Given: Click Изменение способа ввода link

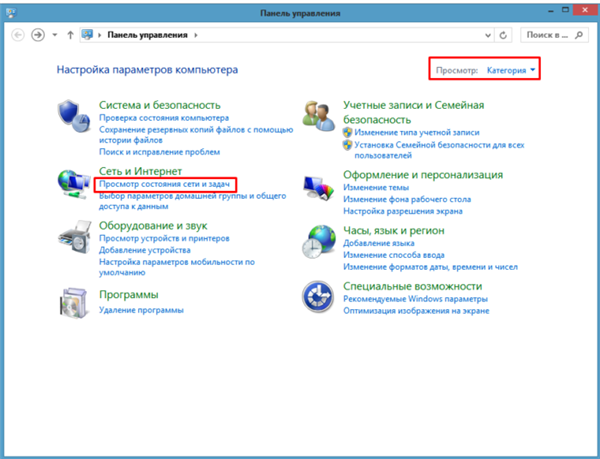Looking at the screenshot, I should coord(393,255).
